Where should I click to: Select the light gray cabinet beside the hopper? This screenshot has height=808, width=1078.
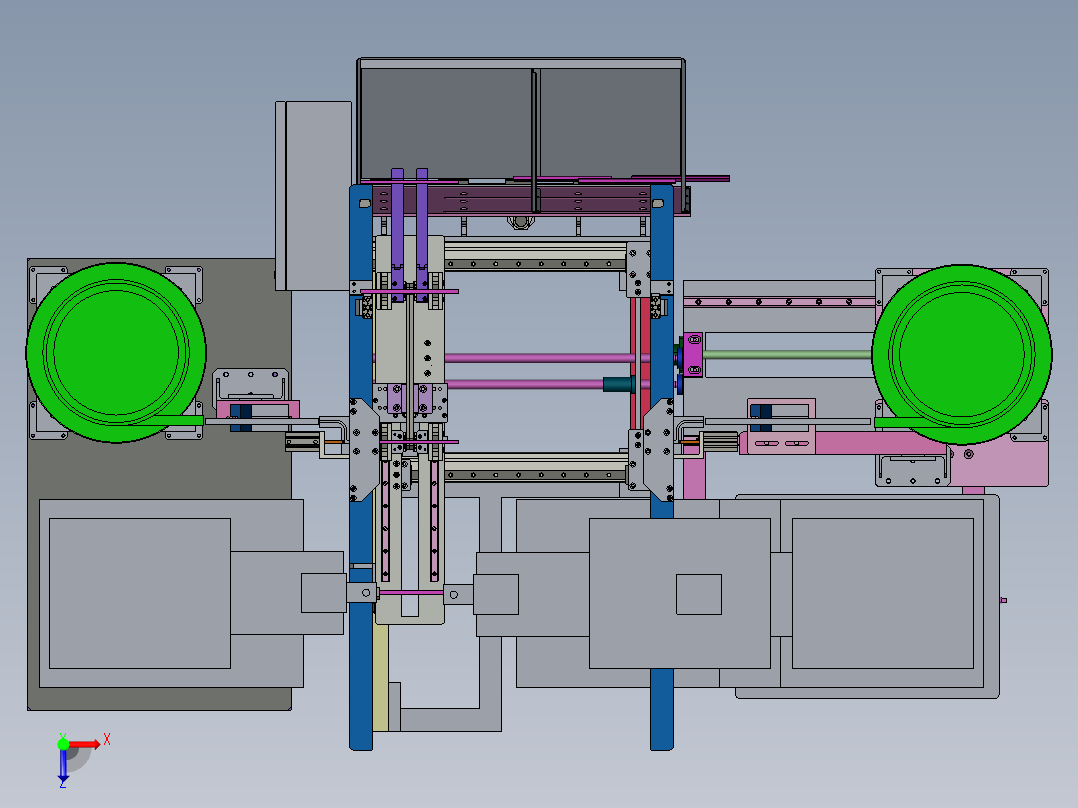tap(314, 196)
